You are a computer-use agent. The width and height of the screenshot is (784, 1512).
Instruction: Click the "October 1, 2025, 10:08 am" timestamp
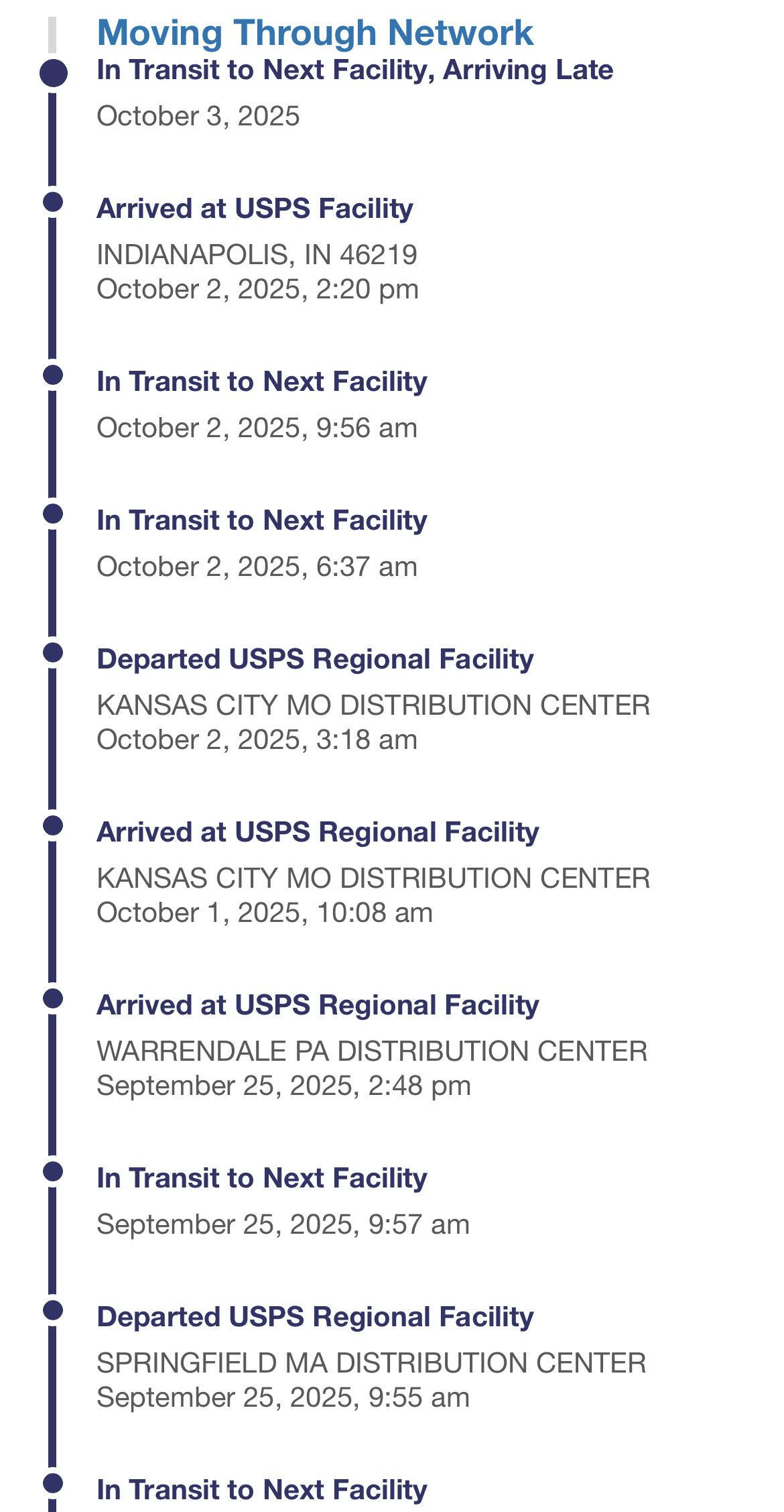point(265,913)
